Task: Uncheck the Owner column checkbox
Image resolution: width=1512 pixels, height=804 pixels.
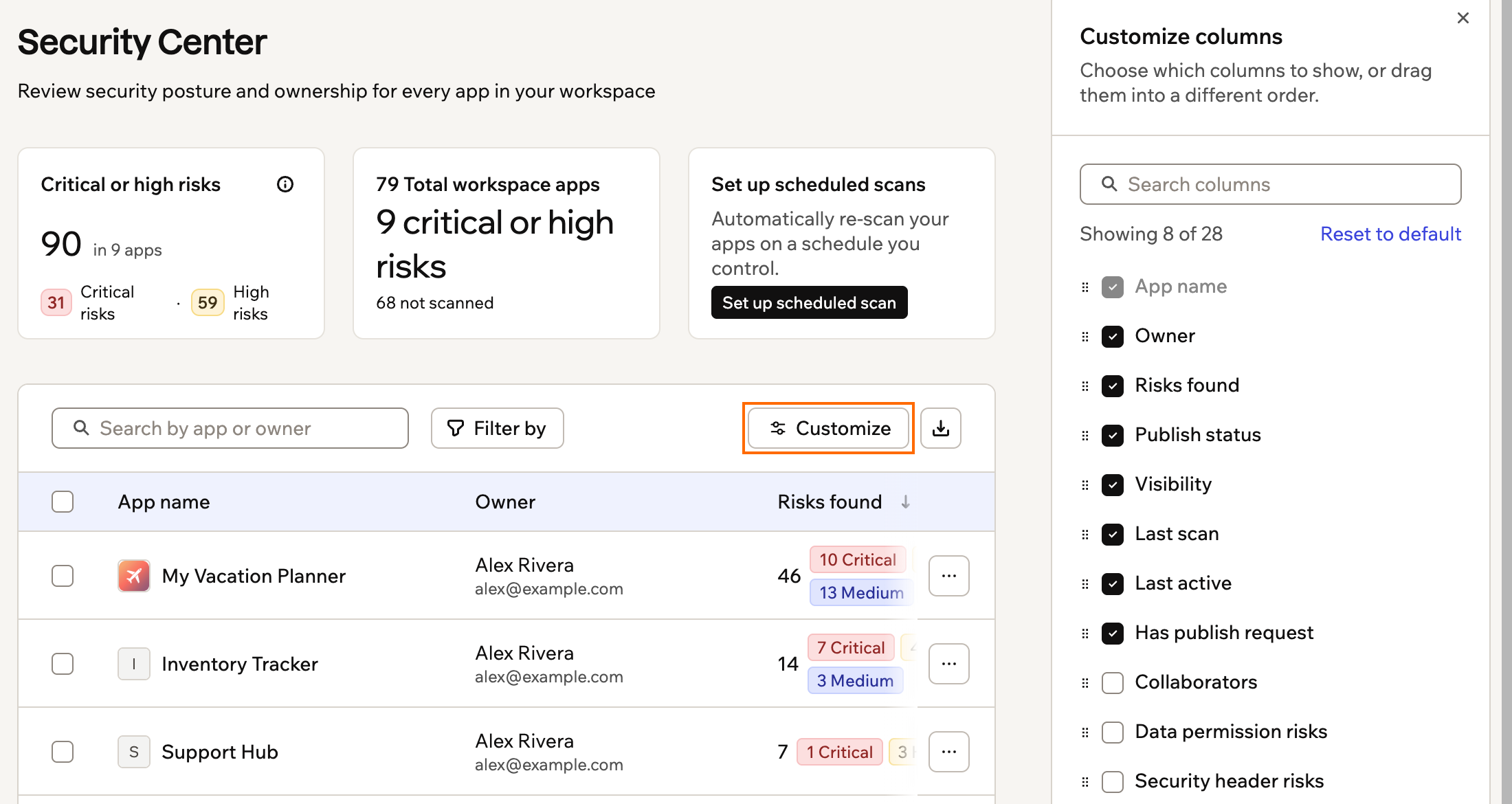Action: 1113,337
